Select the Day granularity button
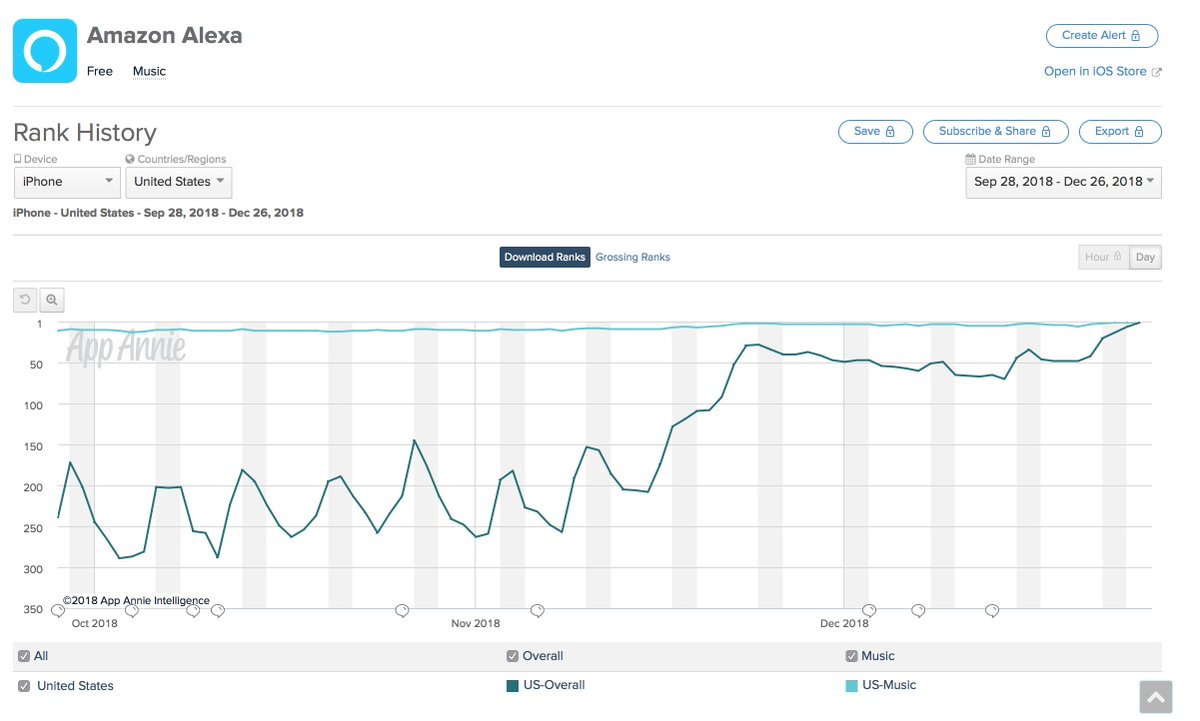The height and width of the screenshot is (721, 1200). [x=1145, y=257]
